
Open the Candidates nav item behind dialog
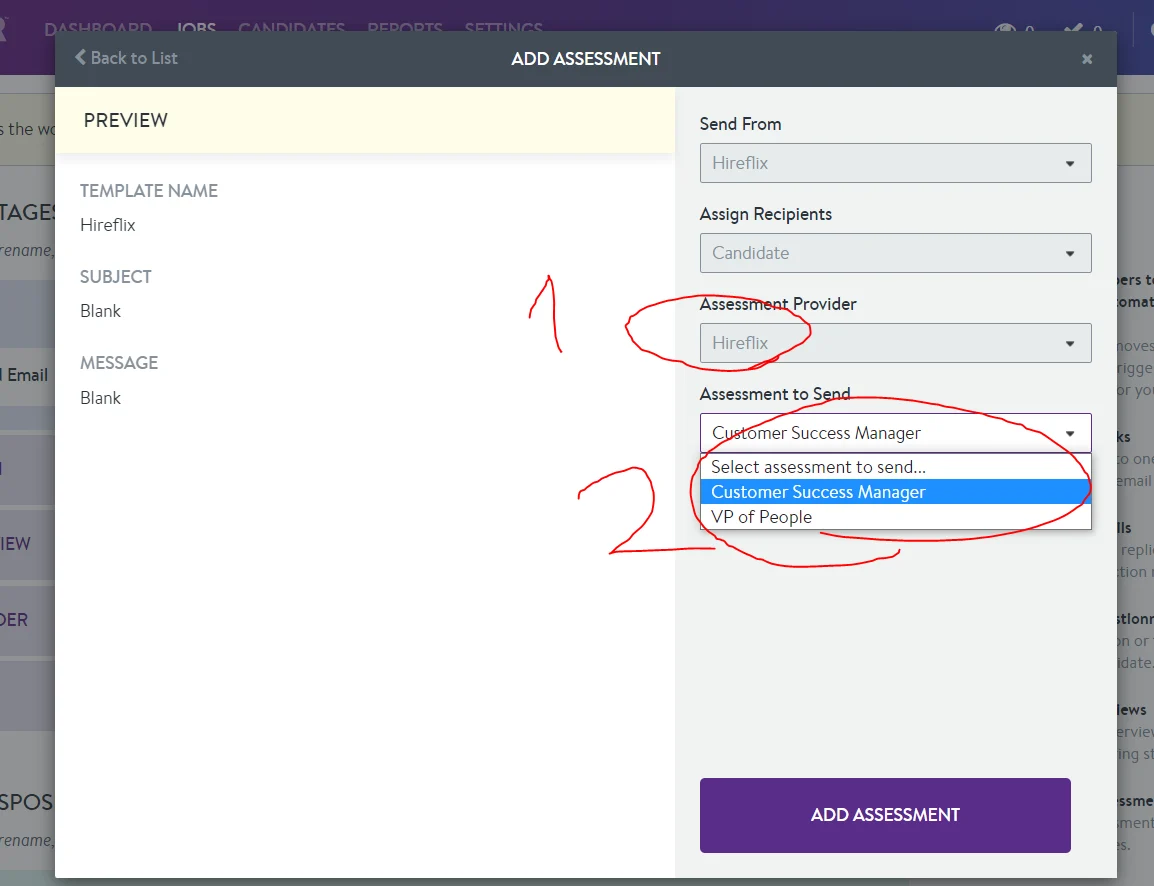pyautogui.click(x=291, y=27)
